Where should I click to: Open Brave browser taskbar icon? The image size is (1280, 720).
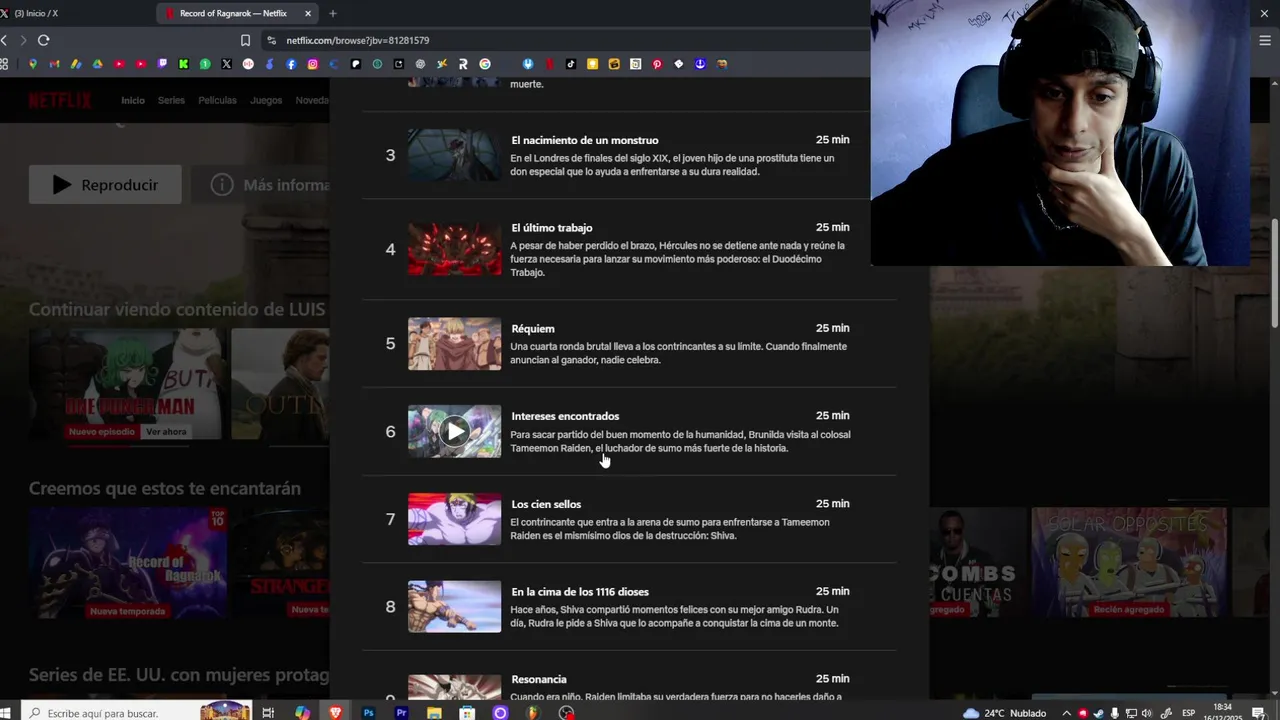click(x=335, y=713)
